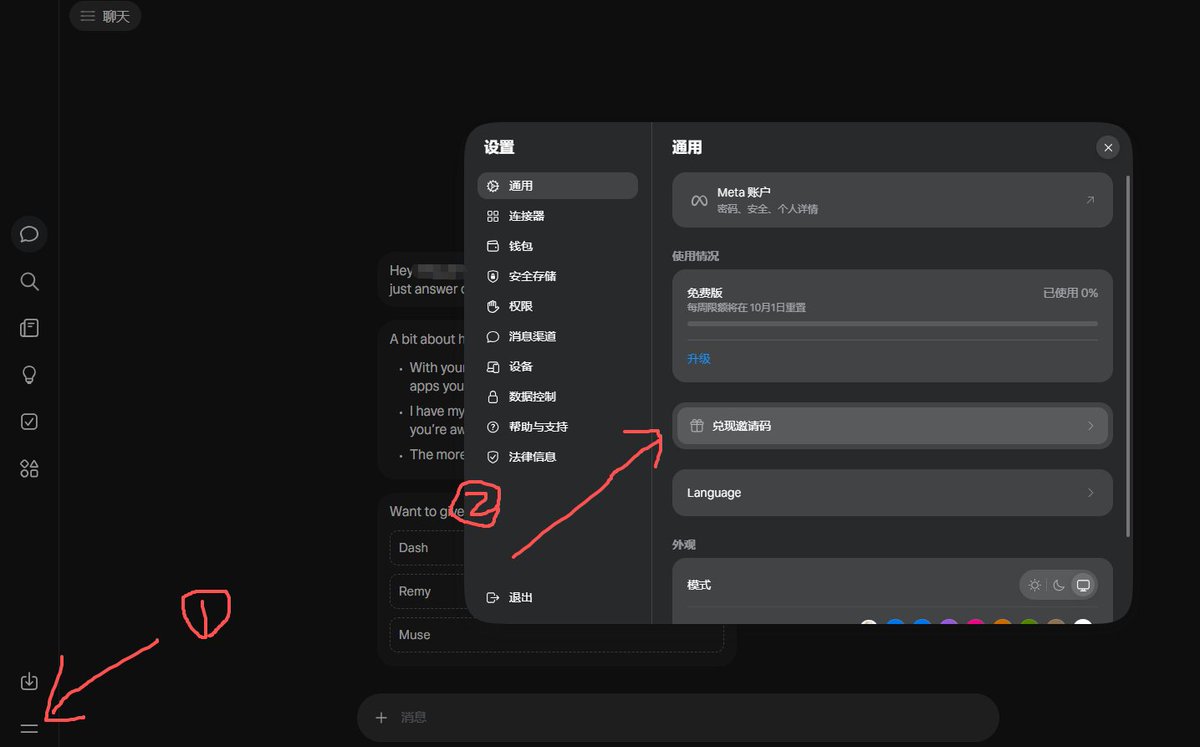
Task: Click the settings panel vertical scrollbar
Action: coord(1128,355)
